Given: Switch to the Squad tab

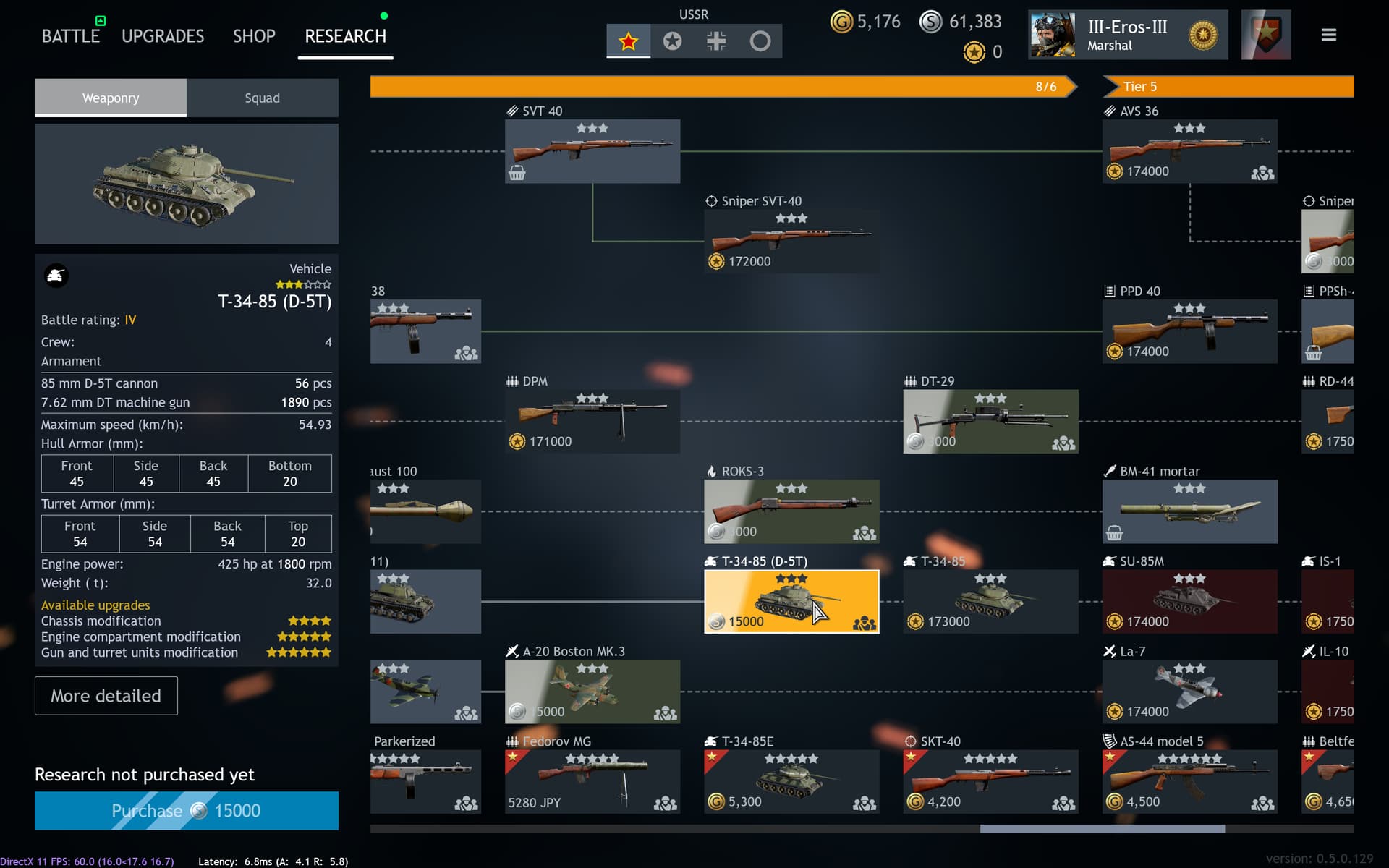Looking at the screenshot, I should coord(262,98).
